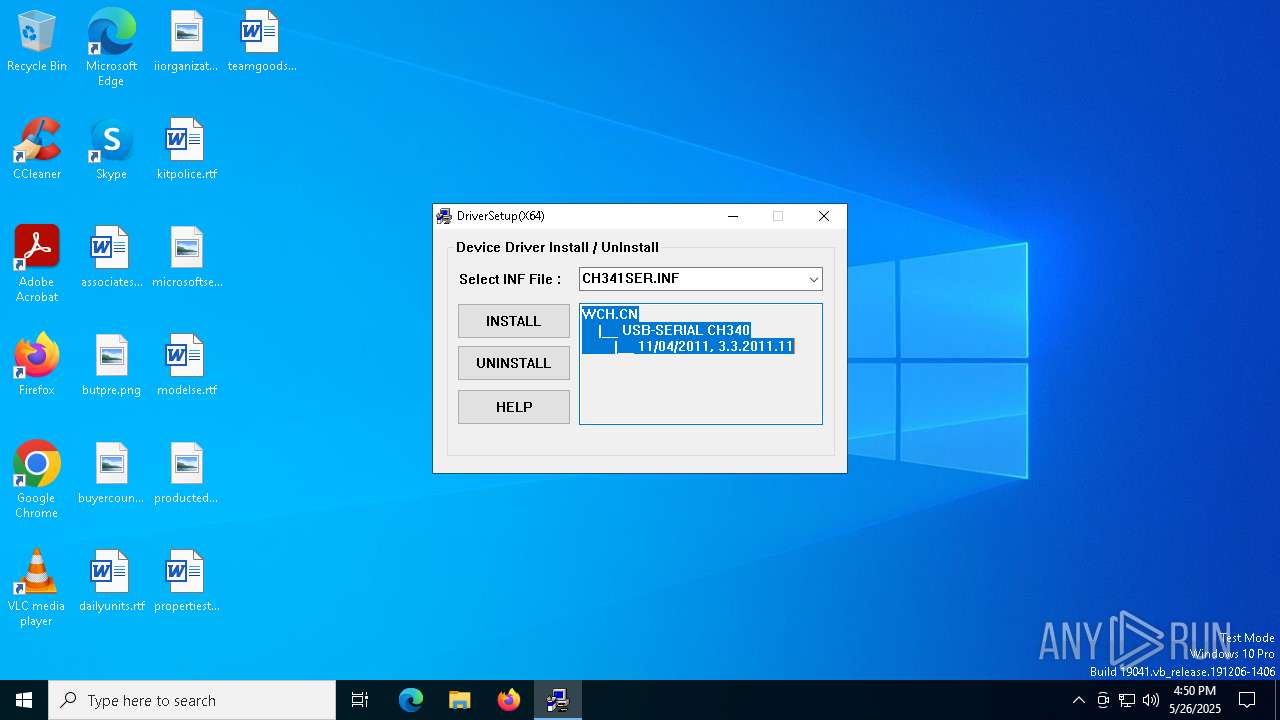Viewport: 1280px width, 720px height.
Task: Open Skype desktop shortcut
Action: [111, 150]
